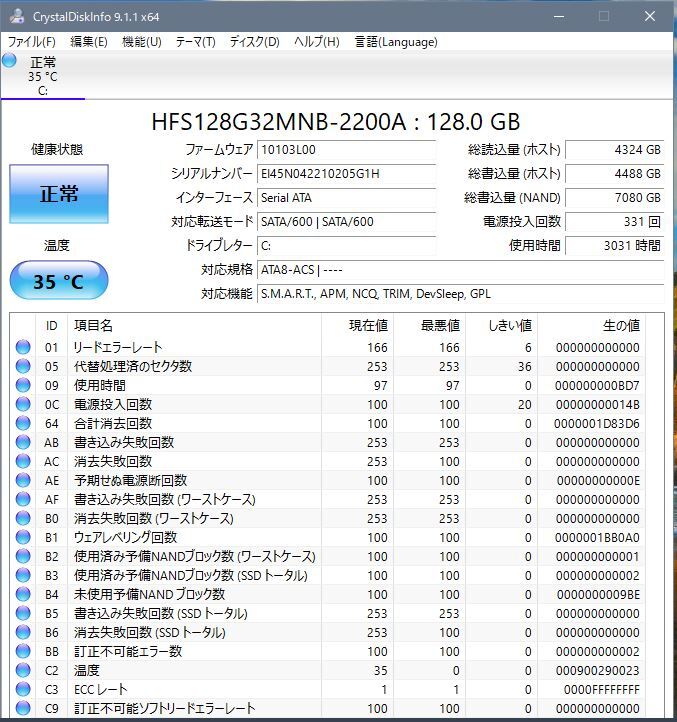
Task: Click status orb for AB 書き込み失敗回数 row
Action: [23, 442]
